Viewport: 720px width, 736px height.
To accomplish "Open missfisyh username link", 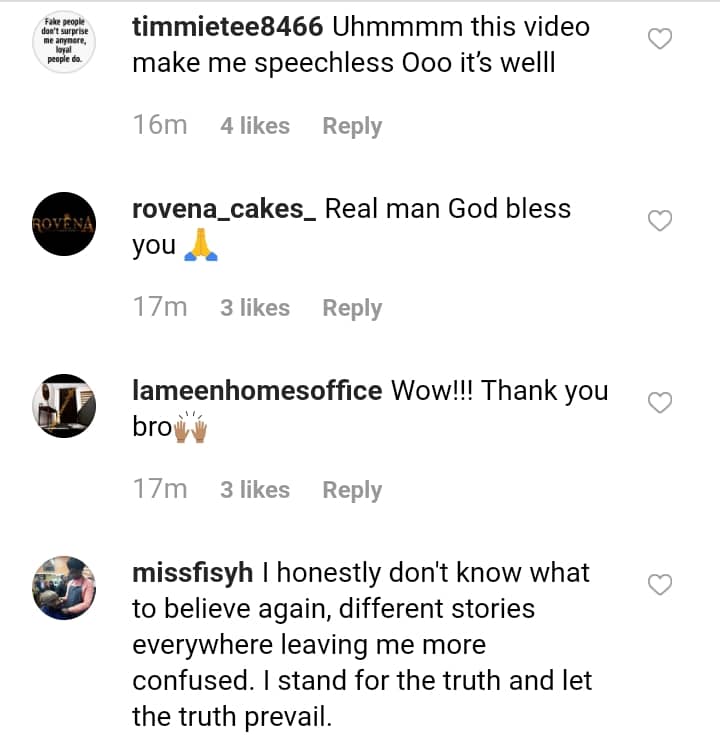I will click(x=196, y=573).
